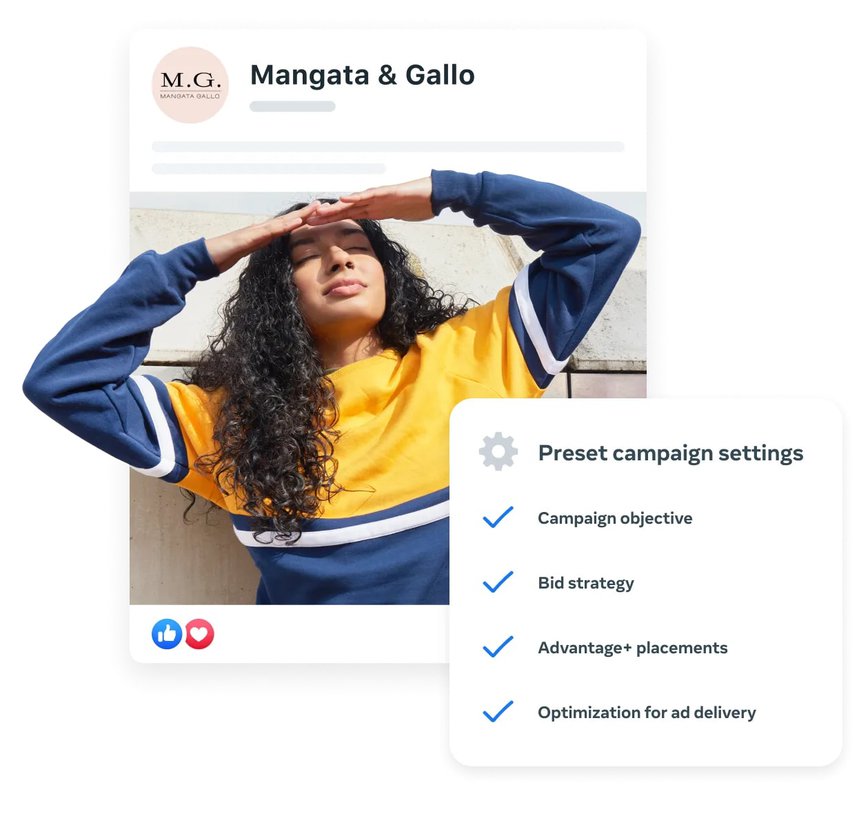This screenshot has height=838, width=859.
Task: Open the M.G. Mangata Gallo profile logo
Action: (190, 85)
